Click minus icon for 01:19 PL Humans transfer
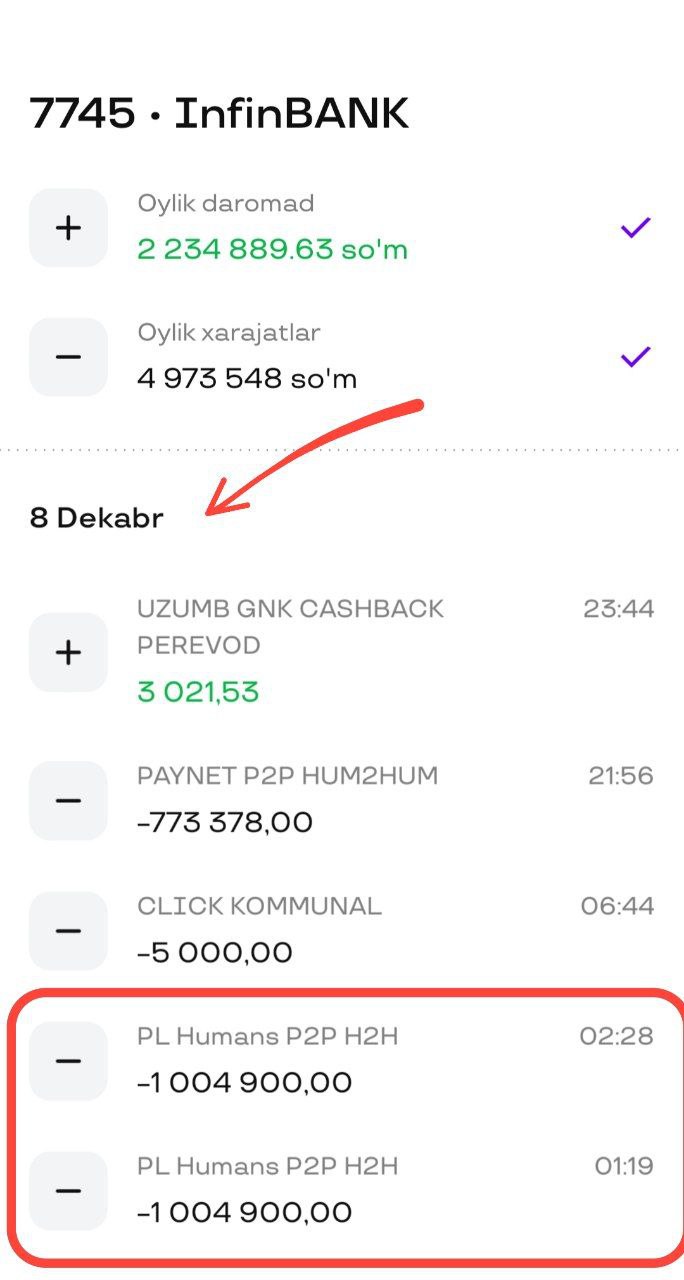Screen dimensions: 684x1280 68,1191
